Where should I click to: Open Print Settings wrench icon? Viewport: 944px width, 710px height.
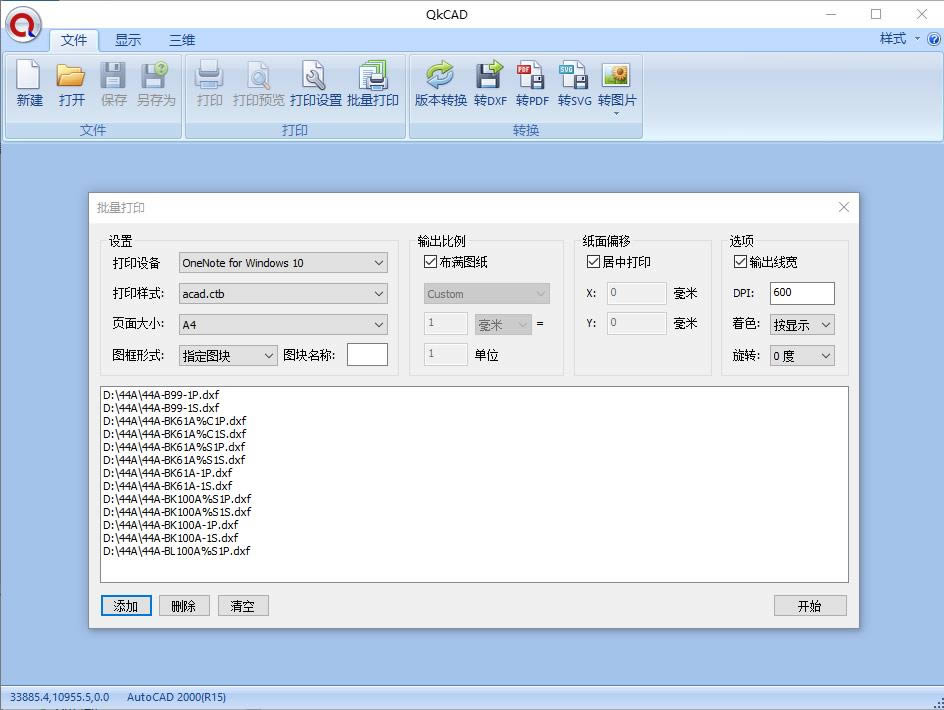[x=315, y=75]
